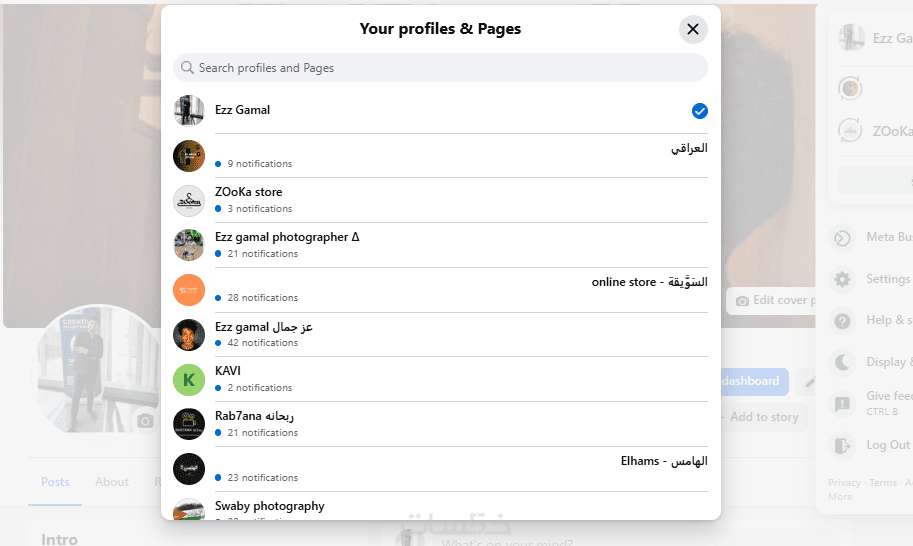Screen dimensions: 913x546
Task: Click the Elhams page avatar icon
Action: click(189, 469)
